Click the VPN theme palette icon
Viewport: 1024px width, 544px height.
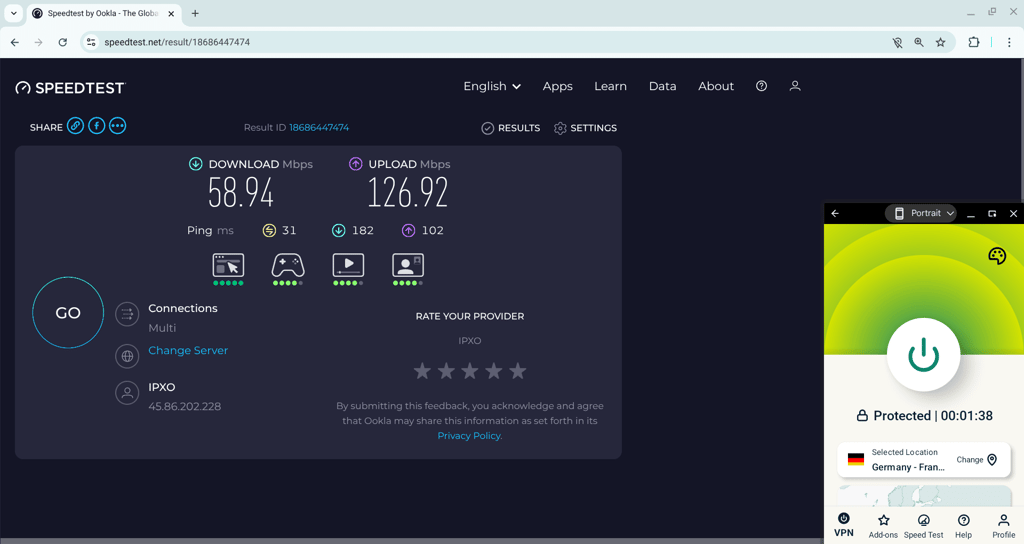(997, 255)
